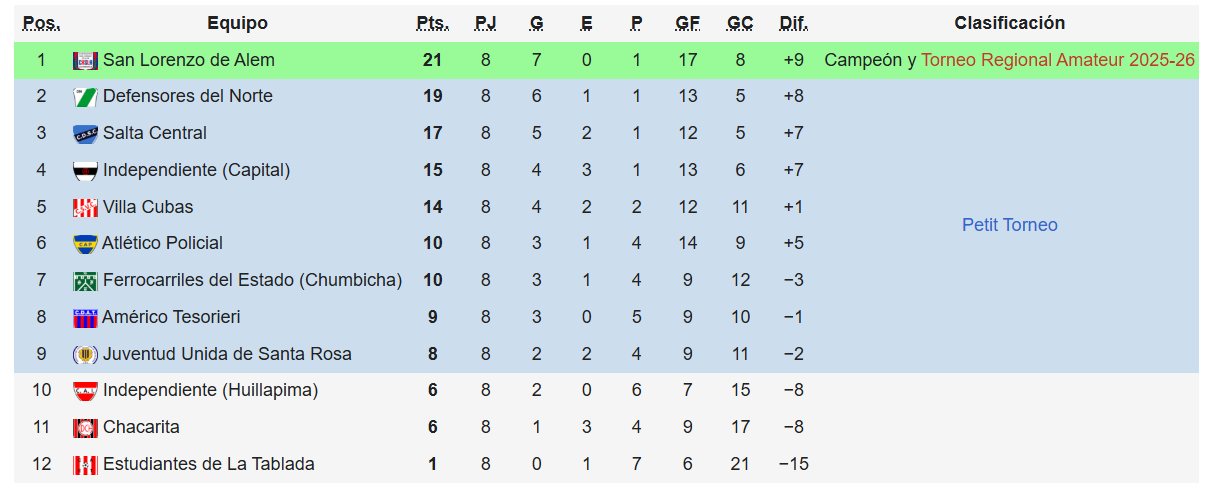Click the Américo Tesorieri club crest
Viewport: 1212px width, 492px height.
85,318
